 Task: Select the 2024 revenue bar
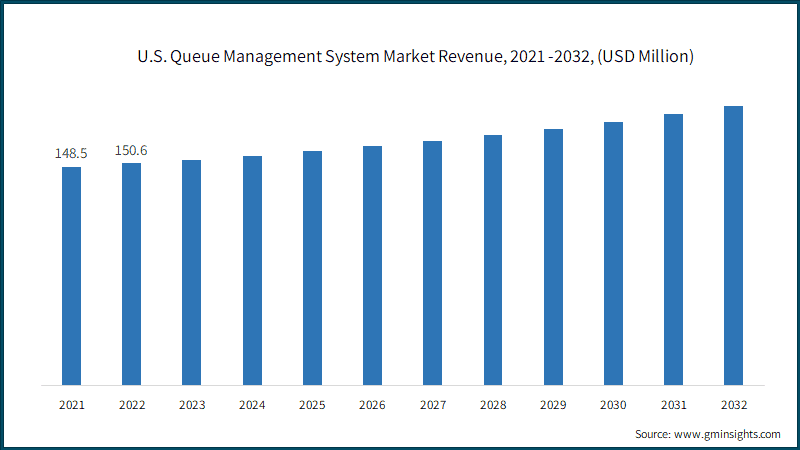252,270
